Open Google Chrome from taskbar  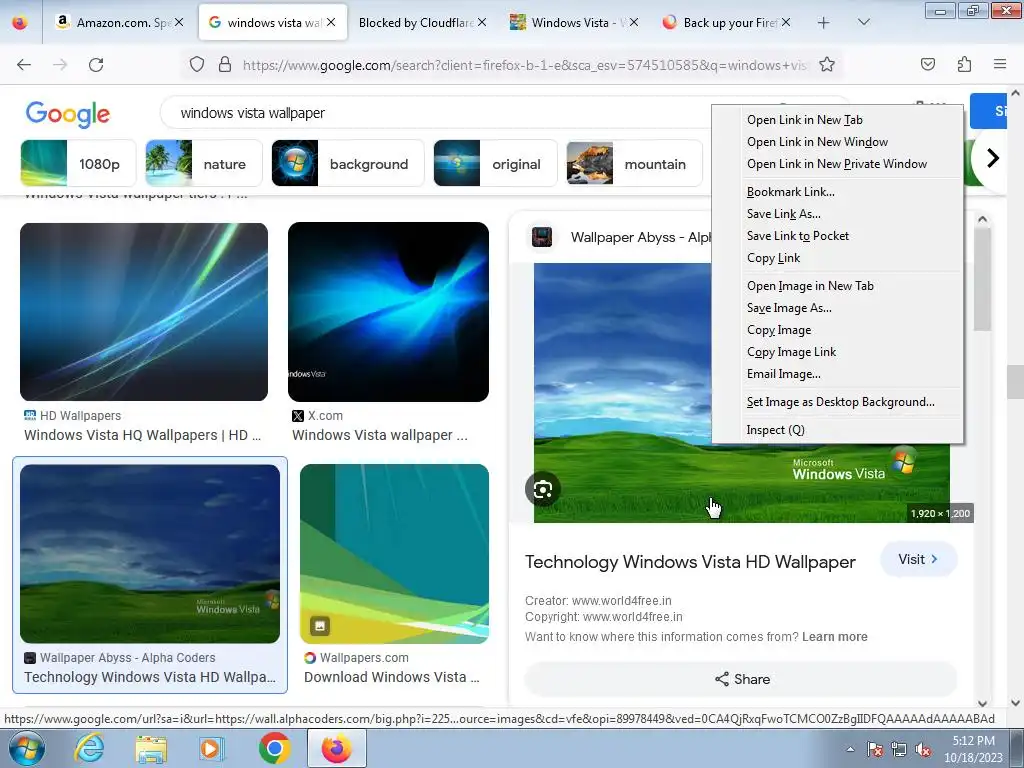pyautogui.click(x=274, y=748)
